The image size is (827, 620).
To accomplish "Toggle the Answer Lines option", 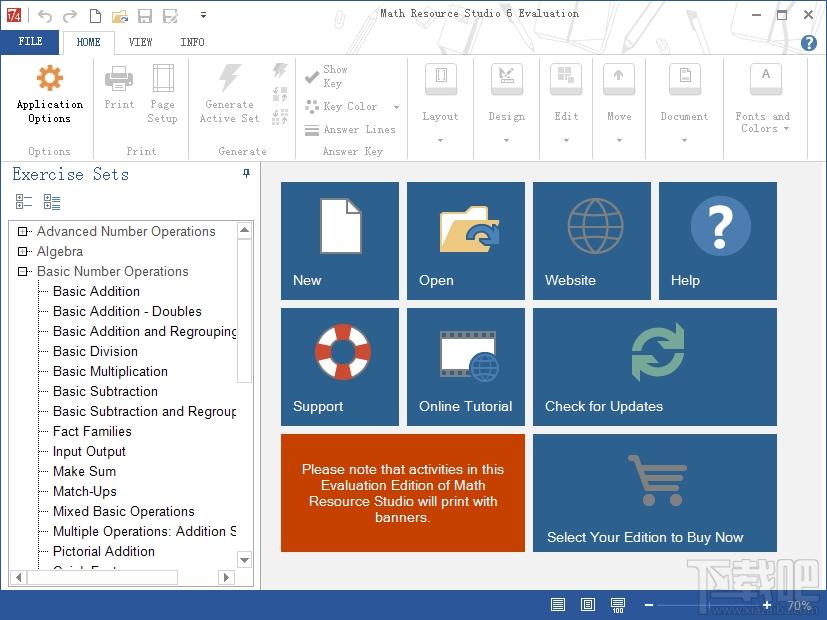I will pos(350,130).
